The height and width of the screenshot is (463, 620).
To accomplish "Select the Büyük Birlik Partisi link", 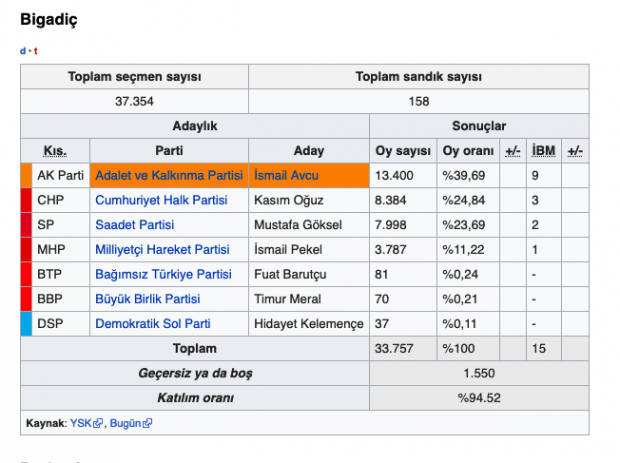I will coord(147,299).
